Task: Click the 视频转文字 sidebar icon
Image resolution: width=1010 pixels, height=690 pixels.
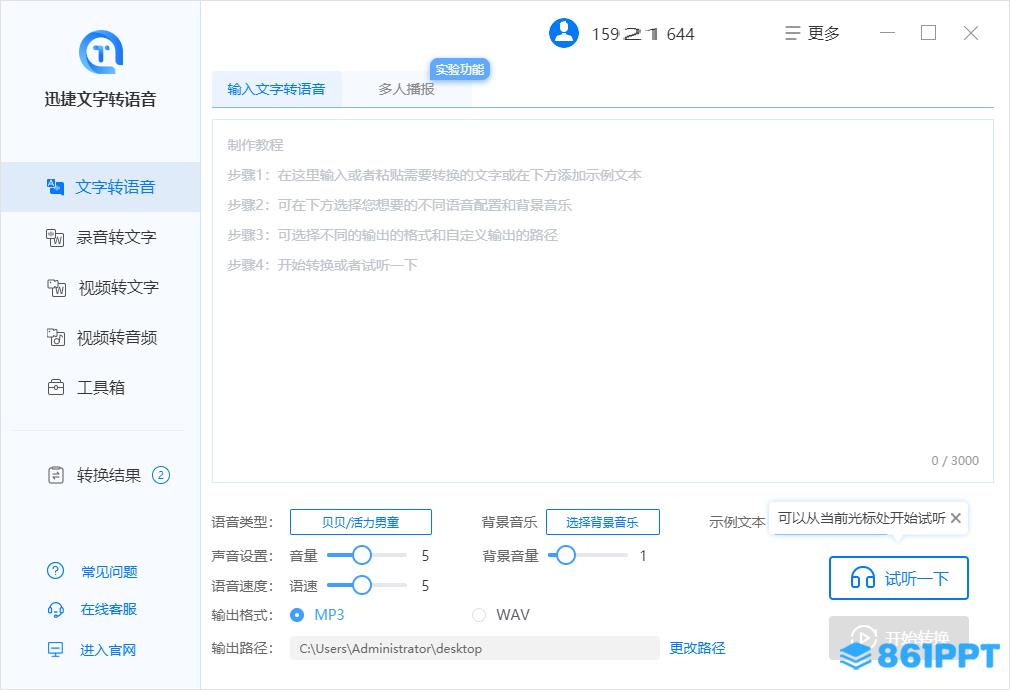Action: pyautogui.click(x=57, y=287)
